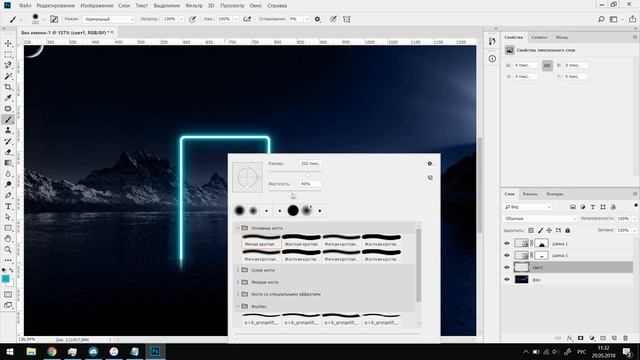Screen dimensions: 640x360
Task: Switch to 'Символ' tab
Action: [x=539, y=37]
